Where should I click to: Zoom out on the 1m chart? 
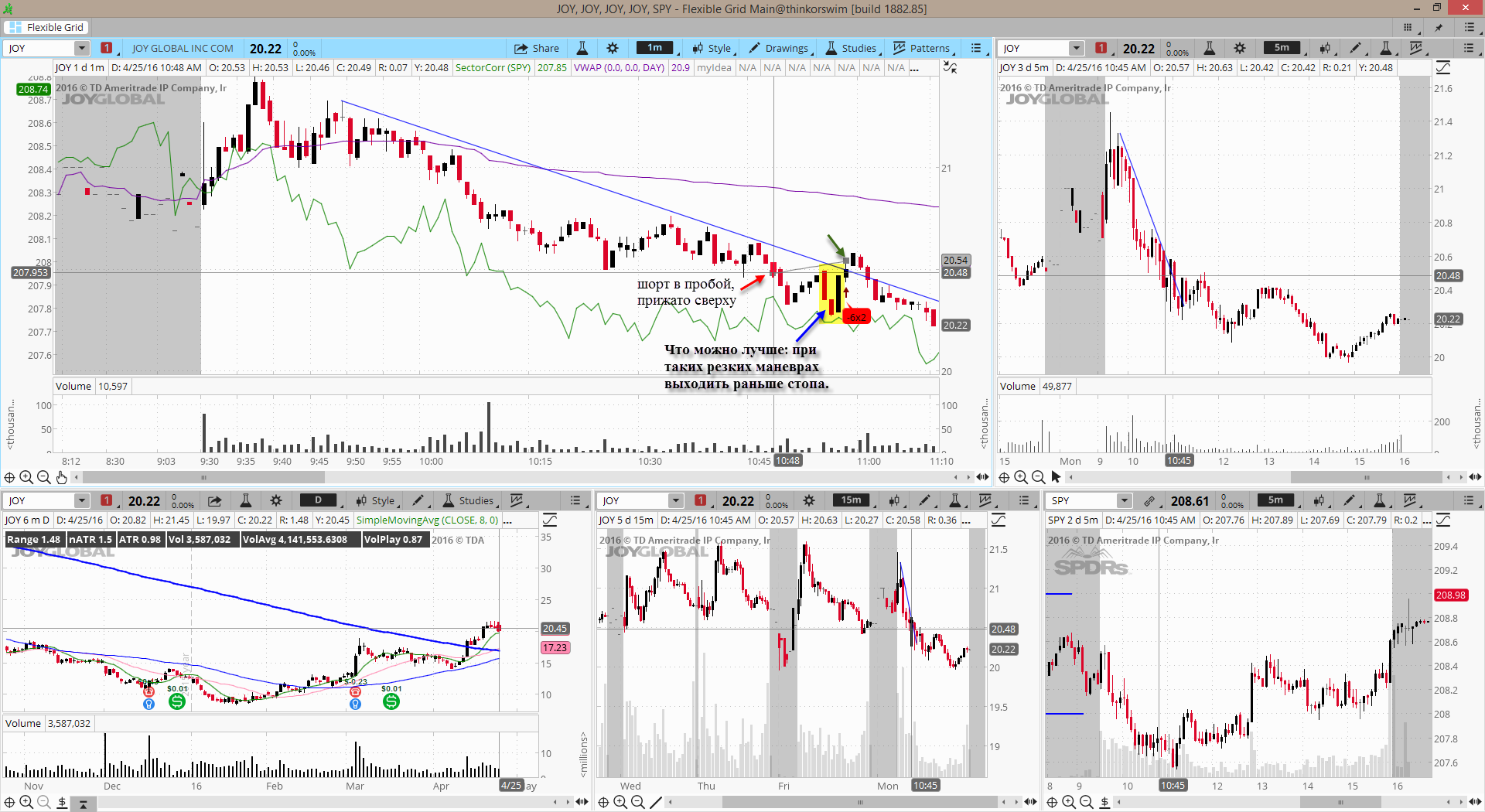click(x=44, y=477)
